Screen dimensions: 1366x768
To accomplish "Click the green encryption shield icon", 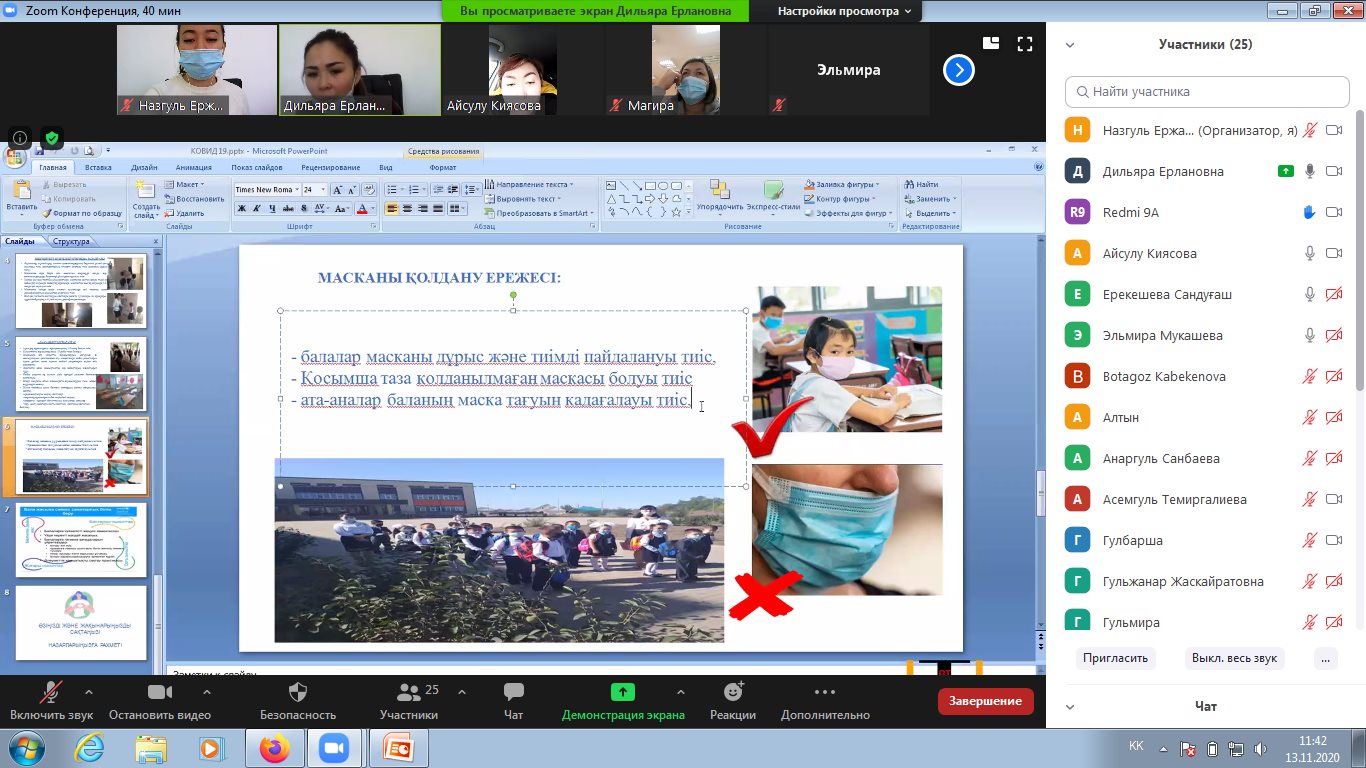I will [52, 138].
